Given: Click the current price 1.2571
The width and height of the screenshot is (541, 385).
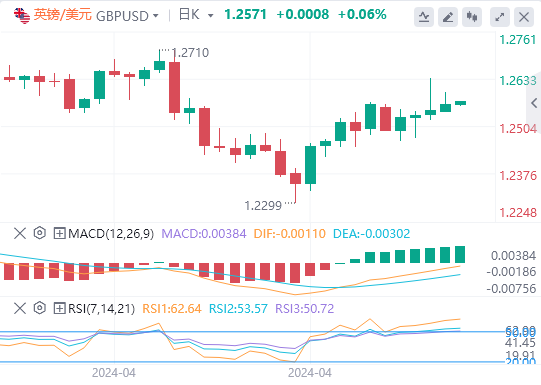Looking at the screenshot, I should 245,14.
